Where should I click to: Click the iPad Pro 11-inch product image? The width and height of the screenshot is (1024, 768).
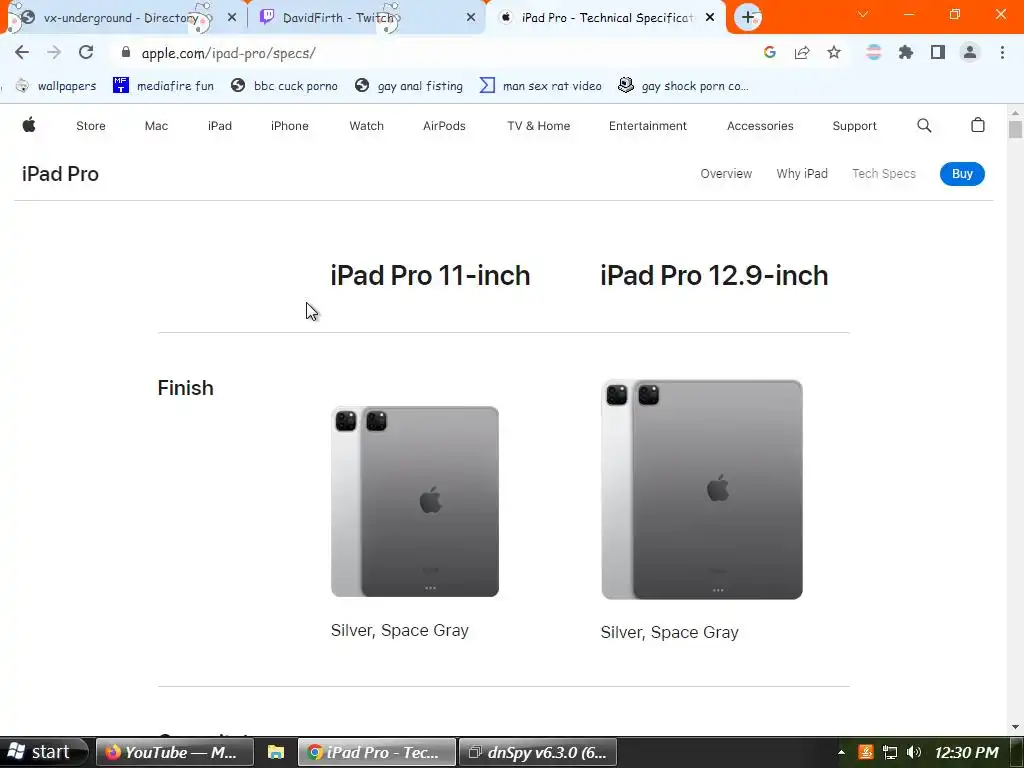click(415, 502)
